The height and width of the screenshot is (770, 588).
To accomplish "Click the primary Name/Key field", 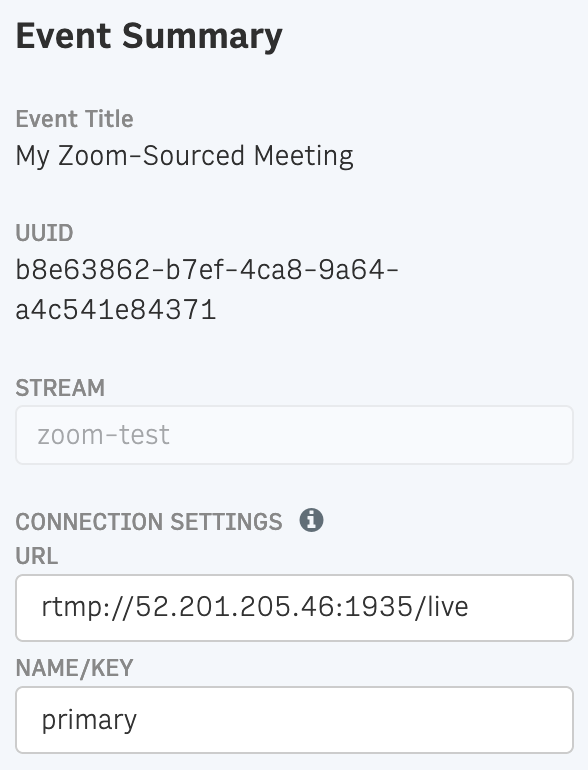I will point(294,720).
